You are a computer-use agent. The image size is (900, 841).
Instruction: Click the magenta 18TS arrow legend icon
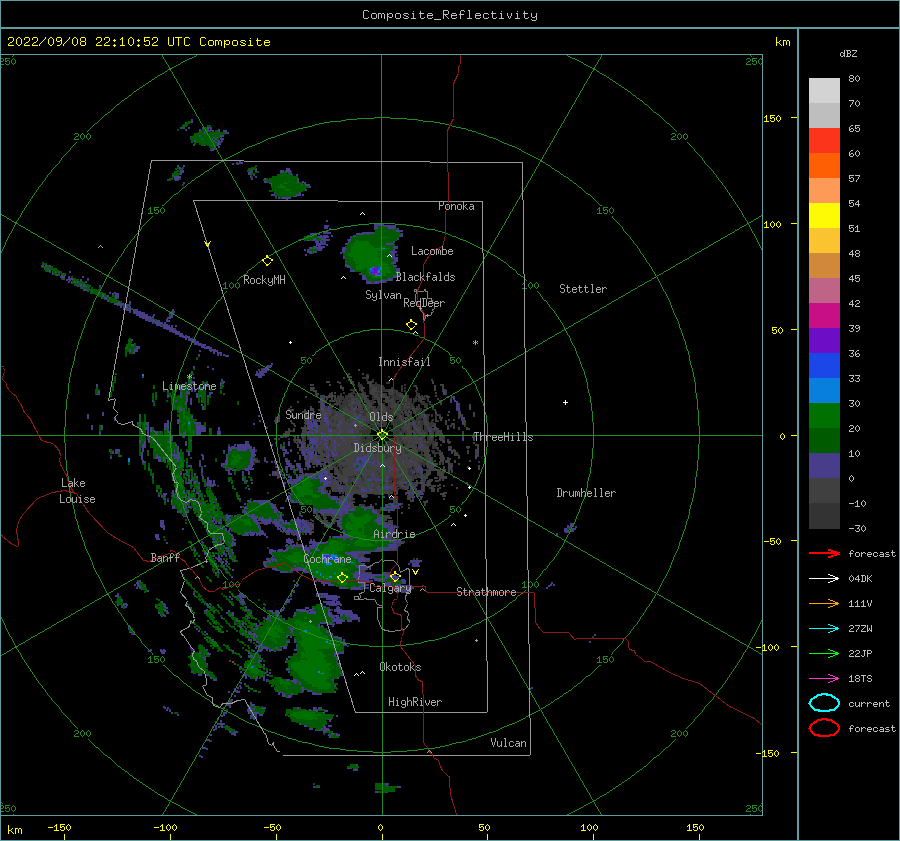(x=824, y=679)
